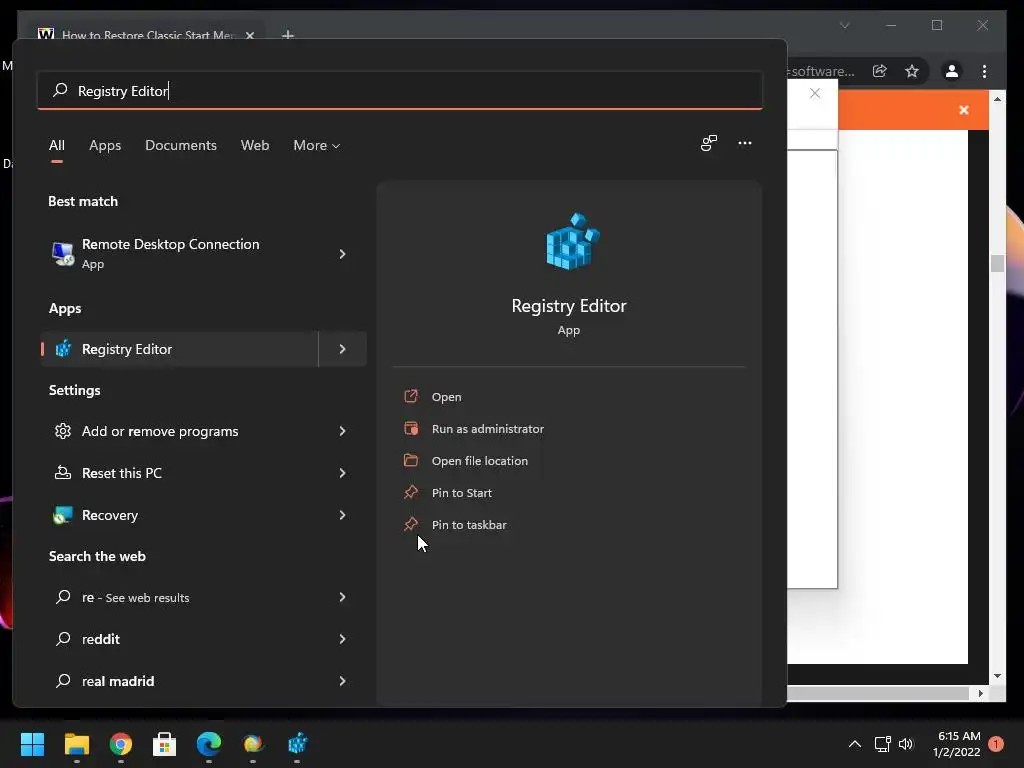The image size is (1024, 768).
Task: Click the Open file location folder icon
Action: pos(411,460)
